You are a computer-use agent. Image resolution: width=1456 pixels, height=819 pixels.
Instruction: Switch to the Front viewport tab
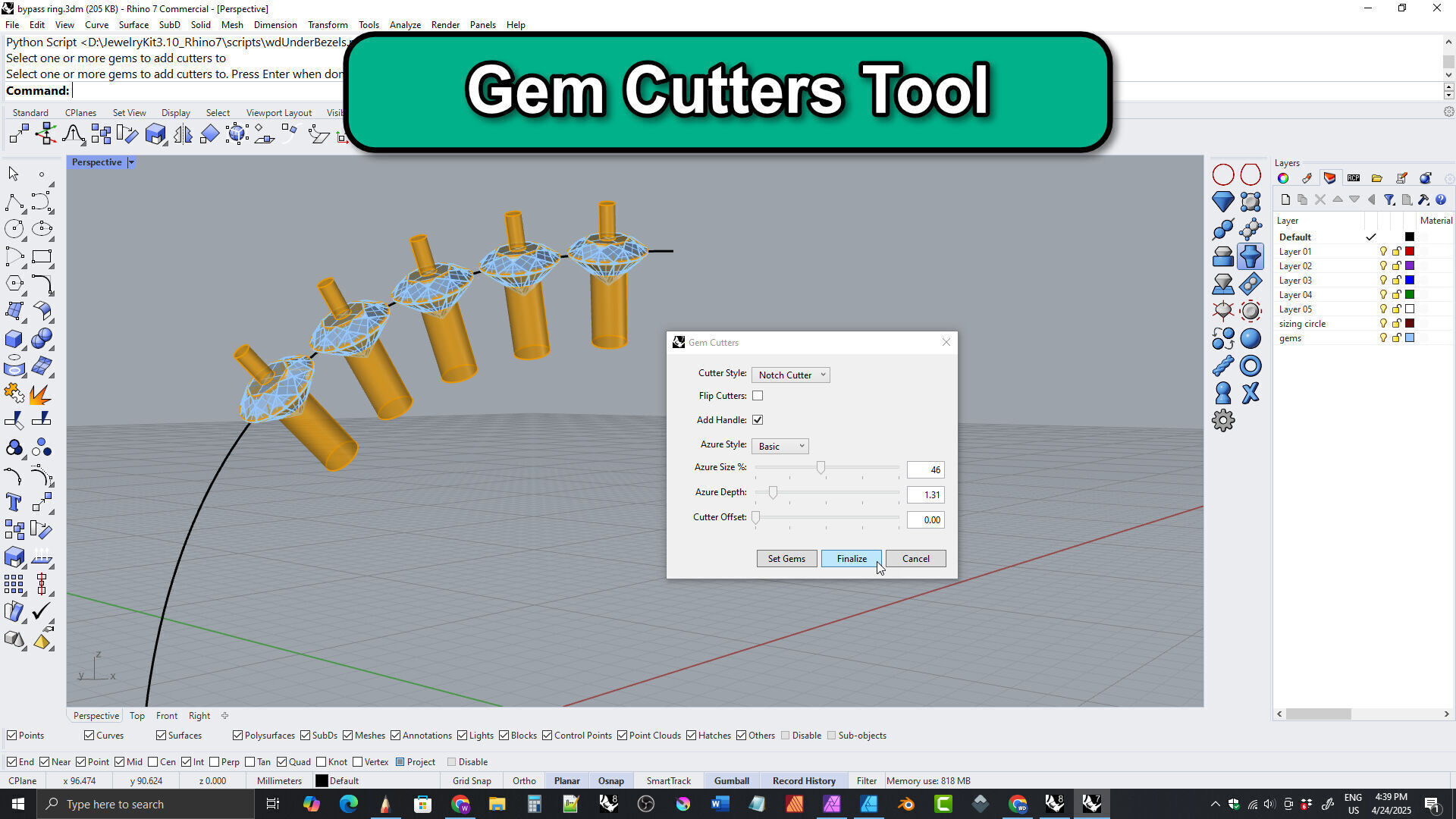point(166,716)
